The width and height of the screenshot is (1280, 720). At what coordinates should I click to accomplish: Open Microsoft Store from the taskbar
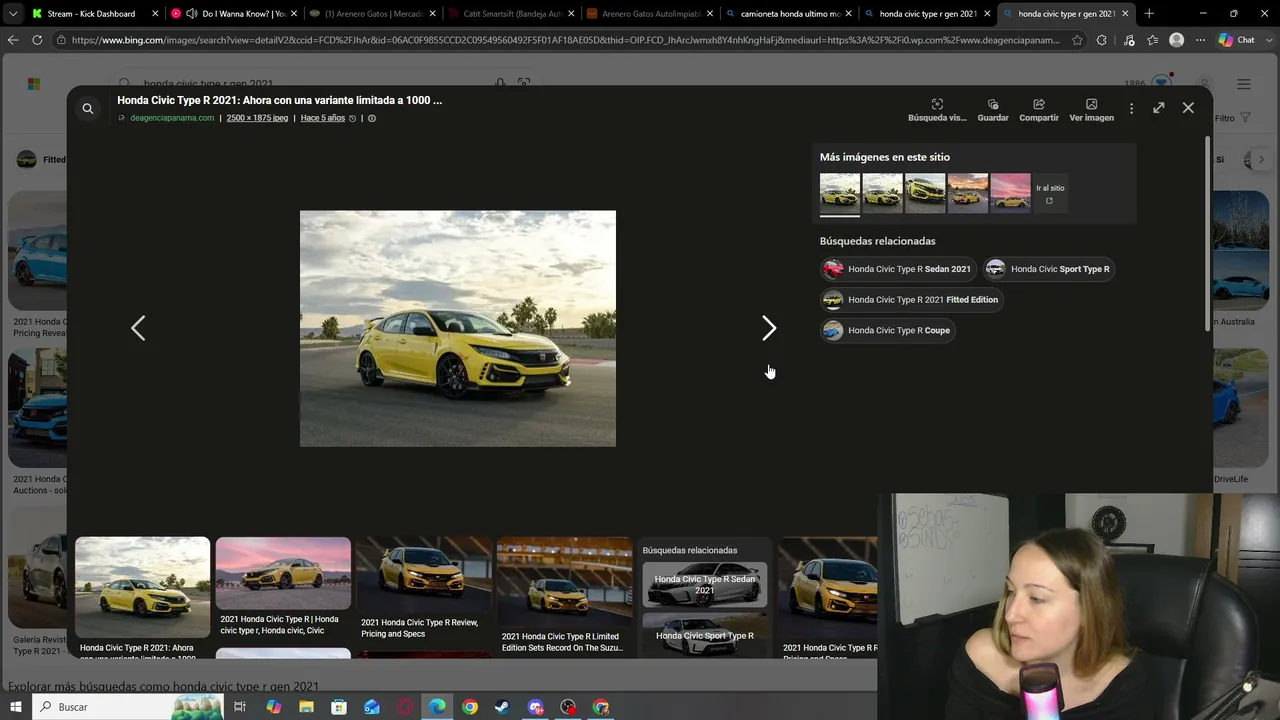point(339,707)
